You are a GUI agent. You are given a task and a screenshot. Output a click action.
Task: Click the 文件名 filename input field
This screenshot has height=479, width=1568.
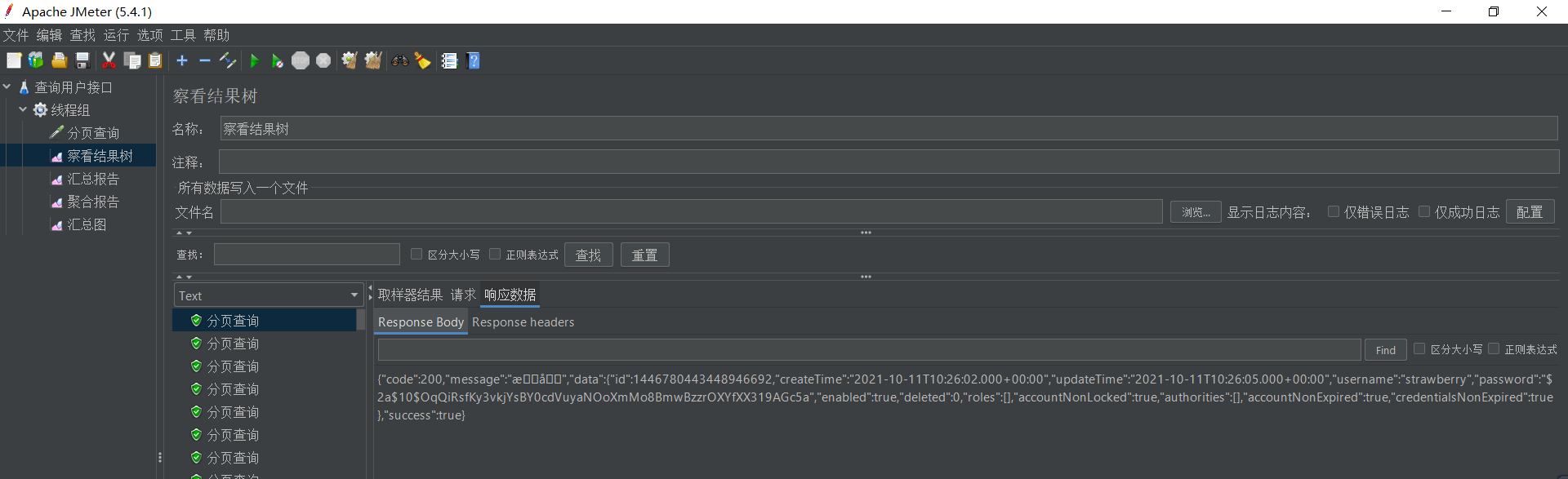(691, 211)
